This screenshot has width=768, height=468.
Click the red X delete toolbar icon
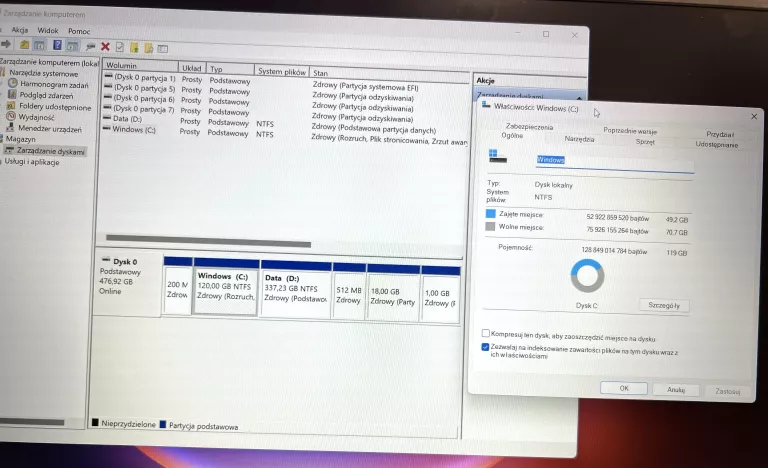105,47
